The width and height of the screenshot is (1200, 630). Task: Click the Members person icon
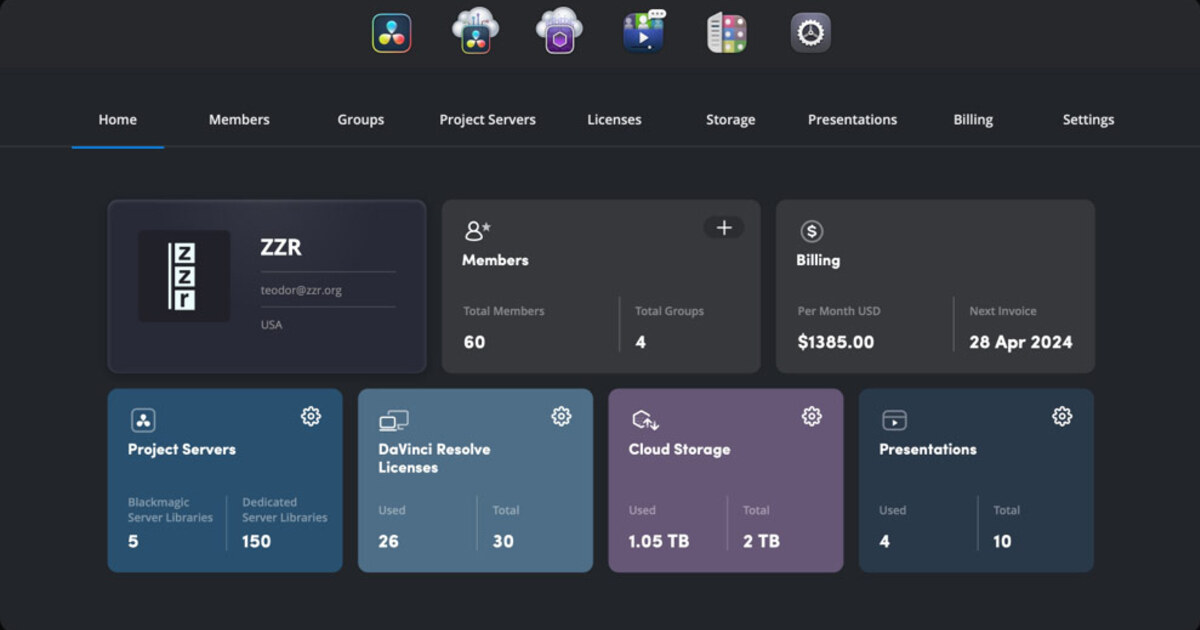[x=476, y=230]
